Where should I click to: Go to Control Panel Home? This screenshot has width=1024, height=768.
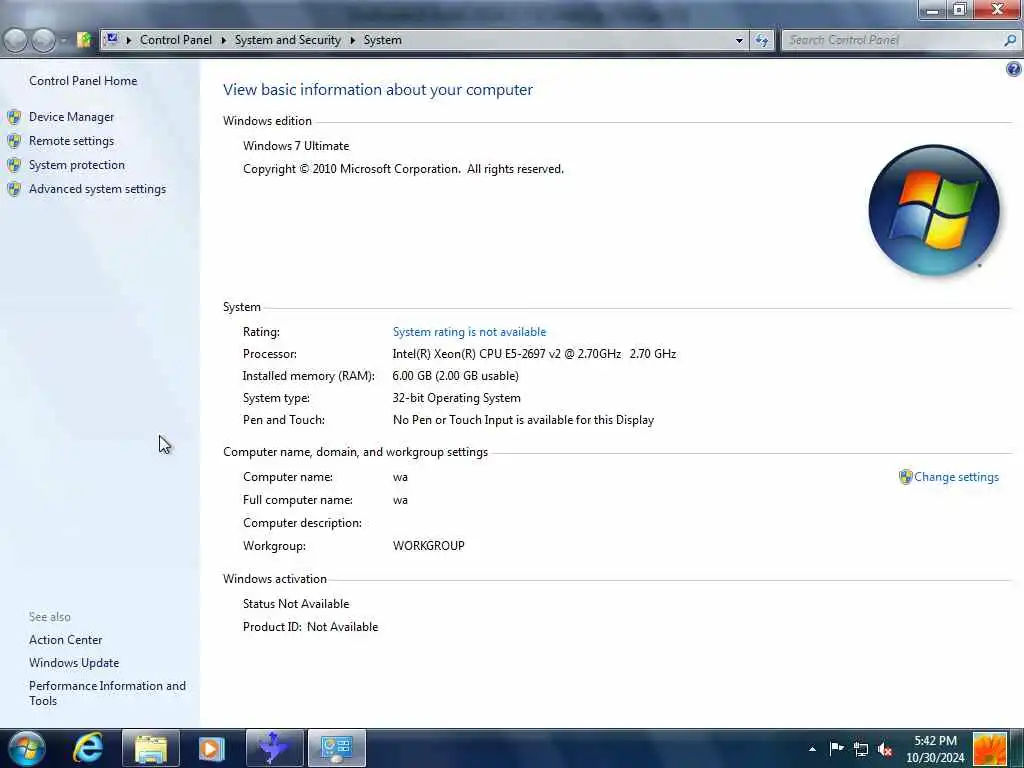point(83,81)
